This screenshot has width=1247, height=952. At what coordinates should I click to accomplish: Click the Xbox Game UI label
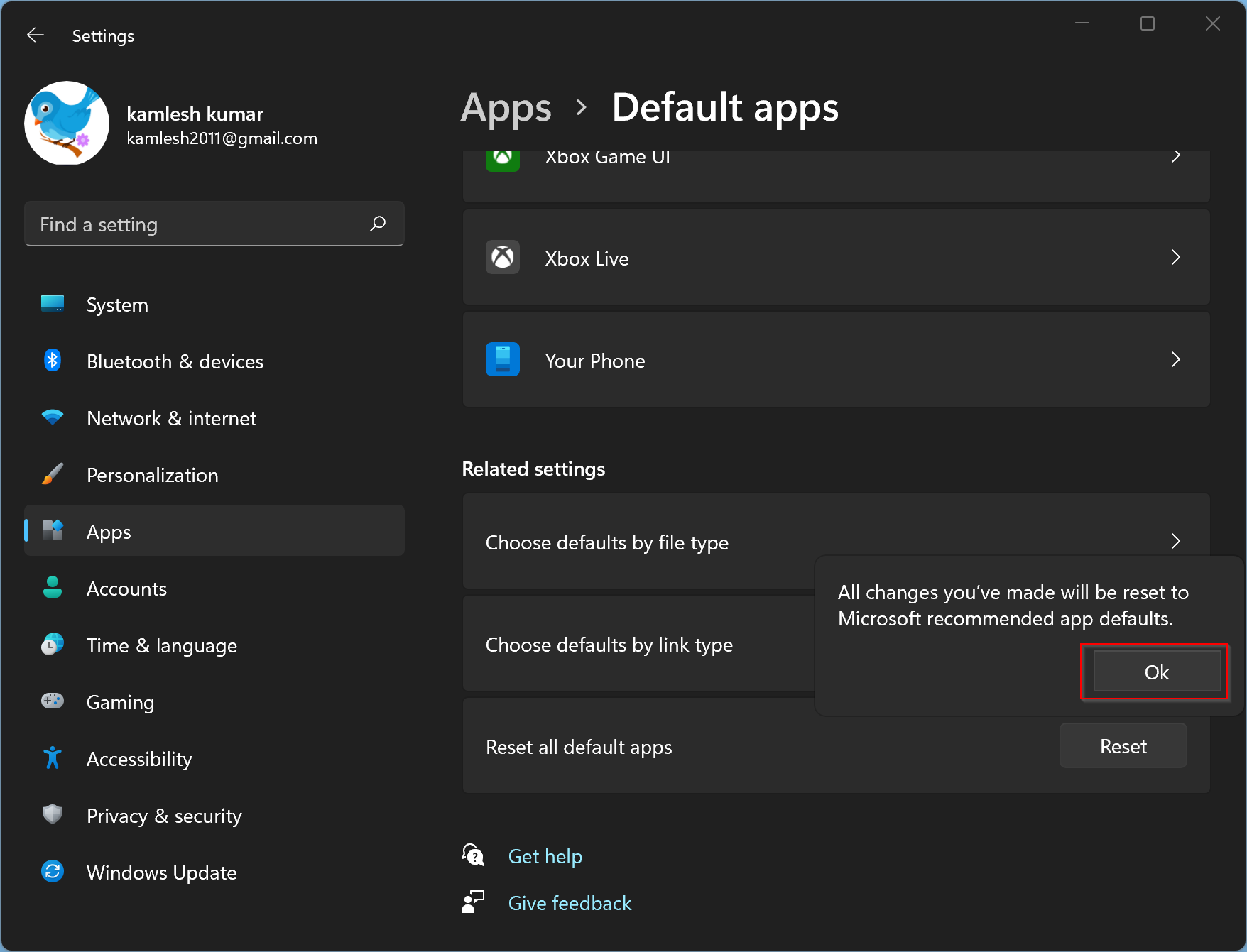(608, 157)
